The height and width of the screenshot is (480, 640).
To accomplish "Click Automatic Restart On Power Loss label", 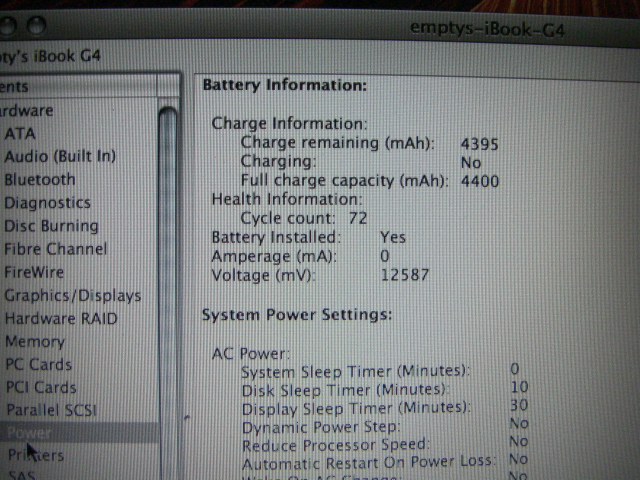I will coord(369,463).
